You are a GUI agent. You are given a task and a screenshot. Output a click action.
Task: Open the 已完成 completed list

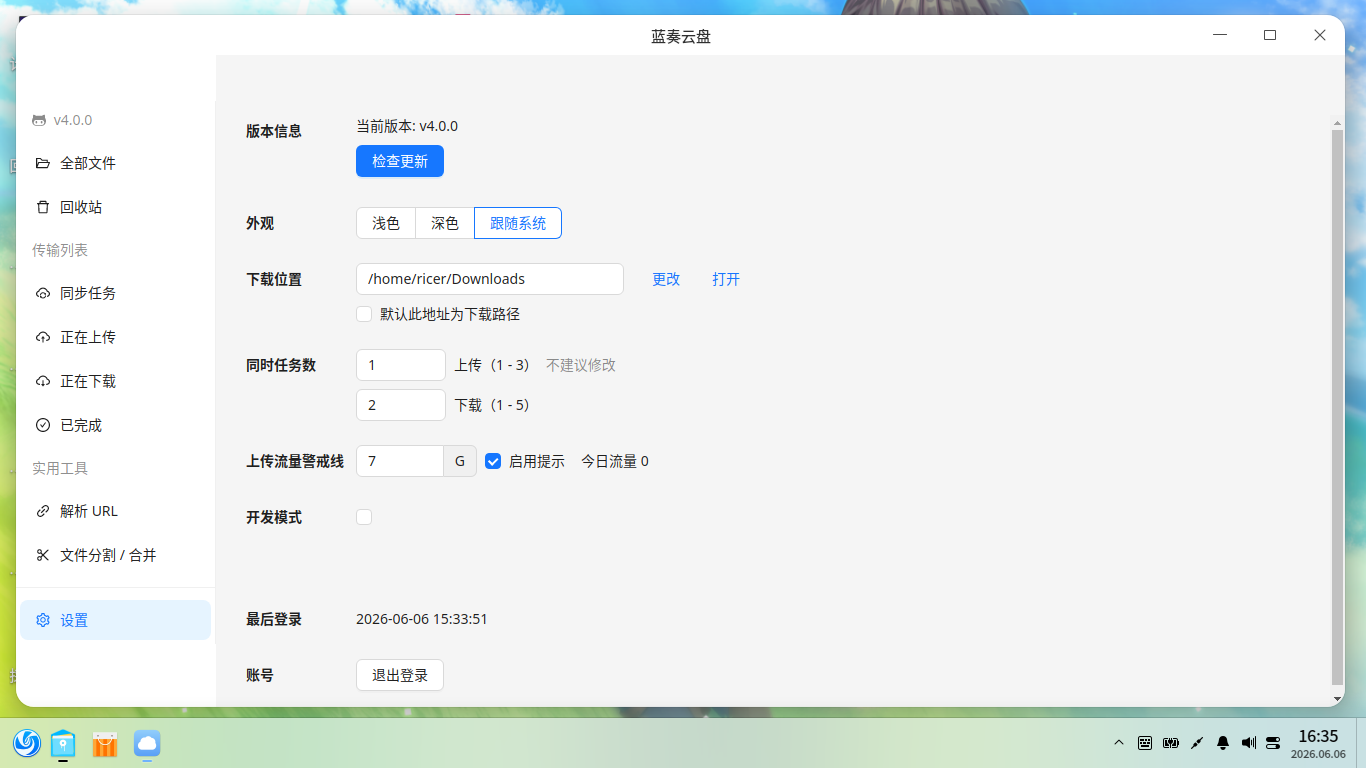pyautogui.click(x=115, y=425)
